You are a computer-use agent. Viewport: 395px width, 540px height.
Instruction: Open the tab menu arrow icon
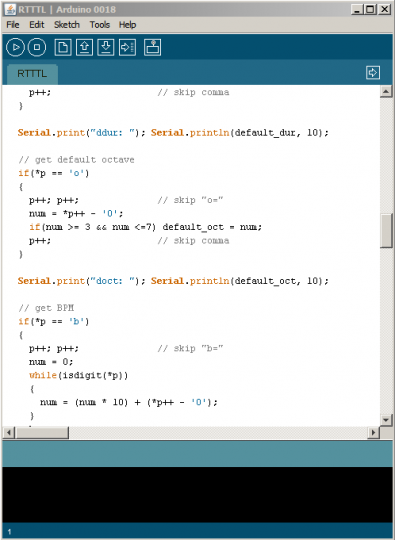[x=373, y=73]
